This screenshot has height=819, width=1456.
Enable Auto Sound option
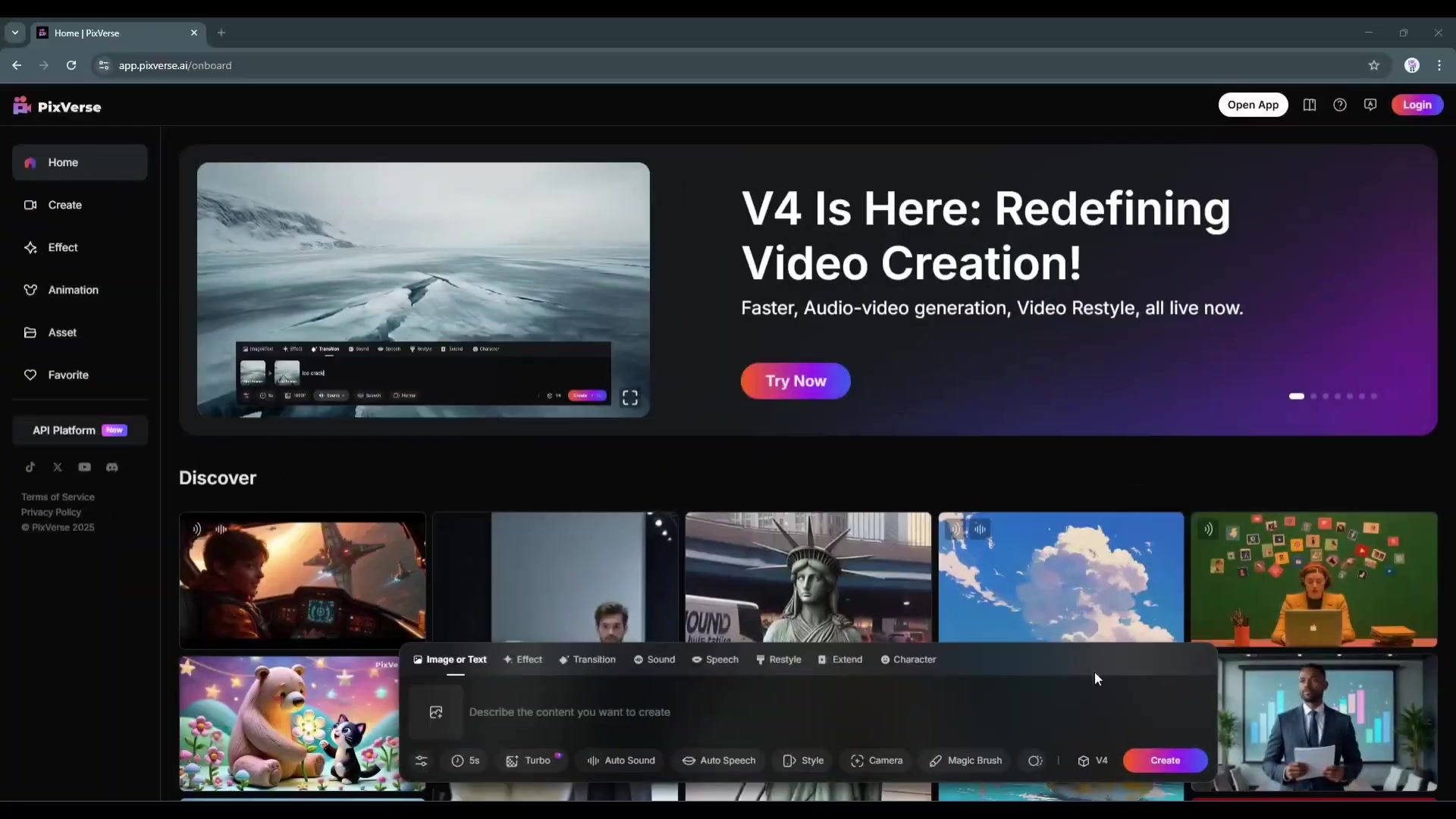pyautogui.click(x=620, y=761)
